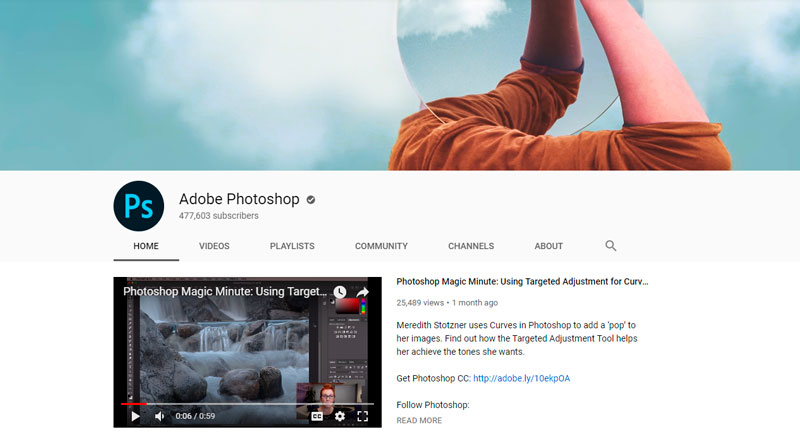Click the Follow Photoshop: text
Viewport: 800px width, 440px height.
point(433,405)
